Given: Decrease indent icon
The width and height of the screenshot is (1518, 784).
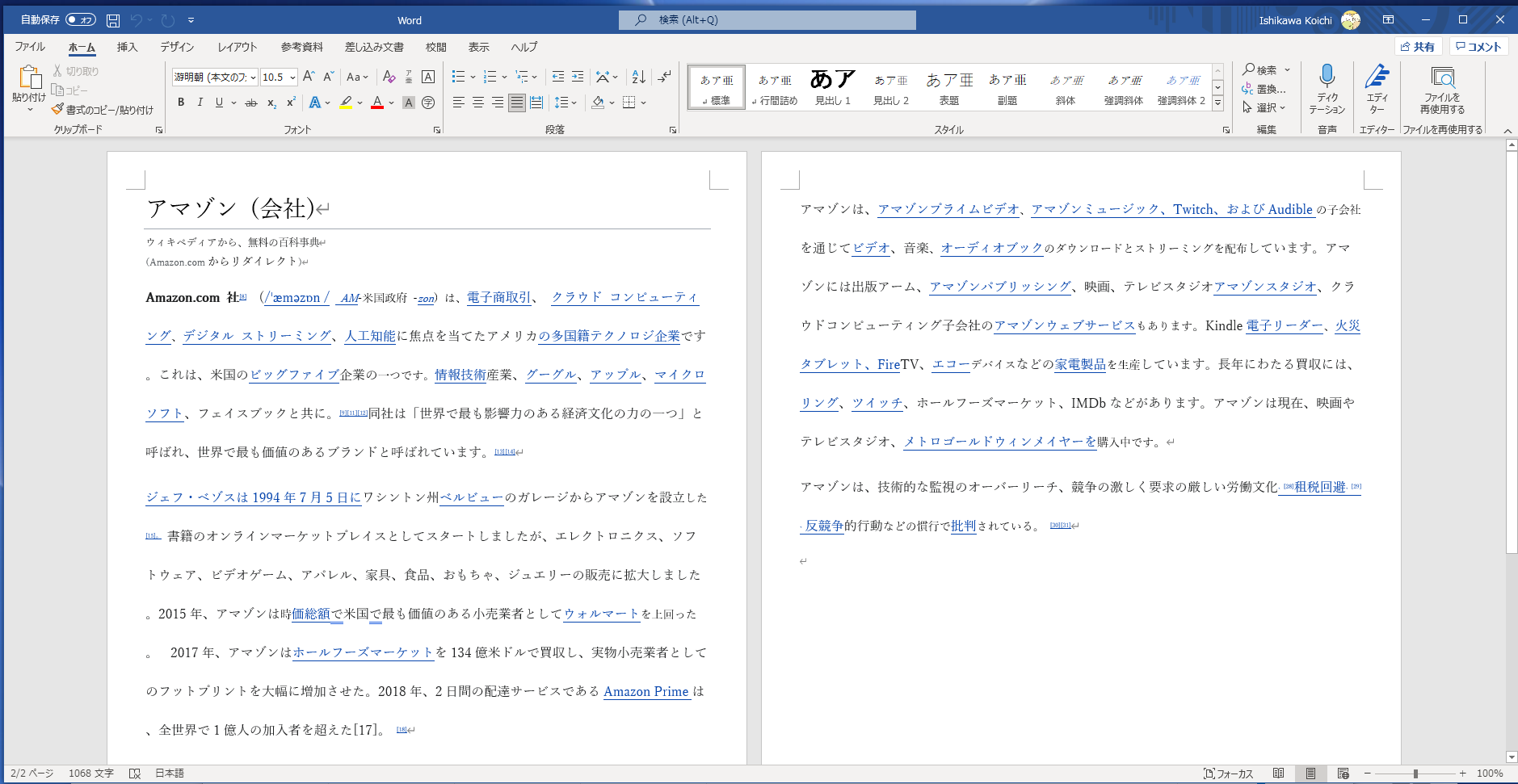Looking at the screenshot, I should 557,77.
